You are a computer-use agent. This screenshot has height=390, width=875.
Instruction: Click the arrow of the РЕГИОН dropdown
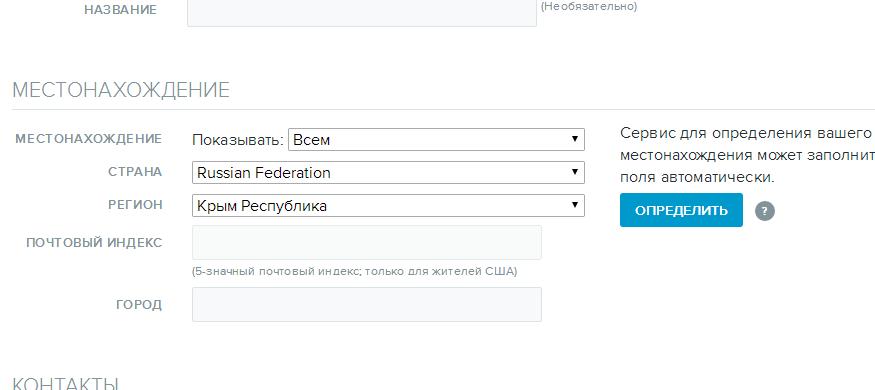point(574,205)
